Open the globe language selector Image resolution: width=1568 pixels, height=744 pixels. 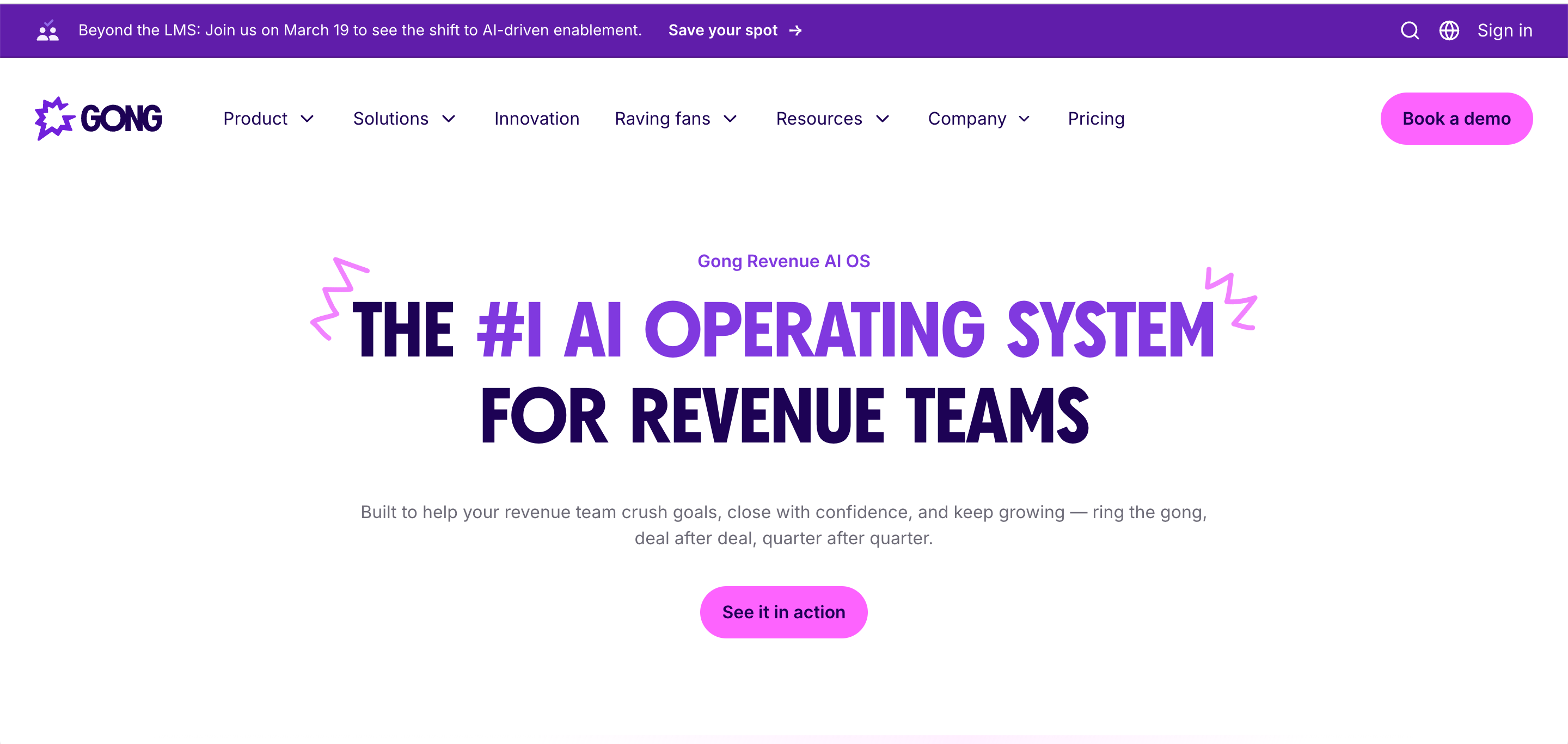[x=1449, y=30]
